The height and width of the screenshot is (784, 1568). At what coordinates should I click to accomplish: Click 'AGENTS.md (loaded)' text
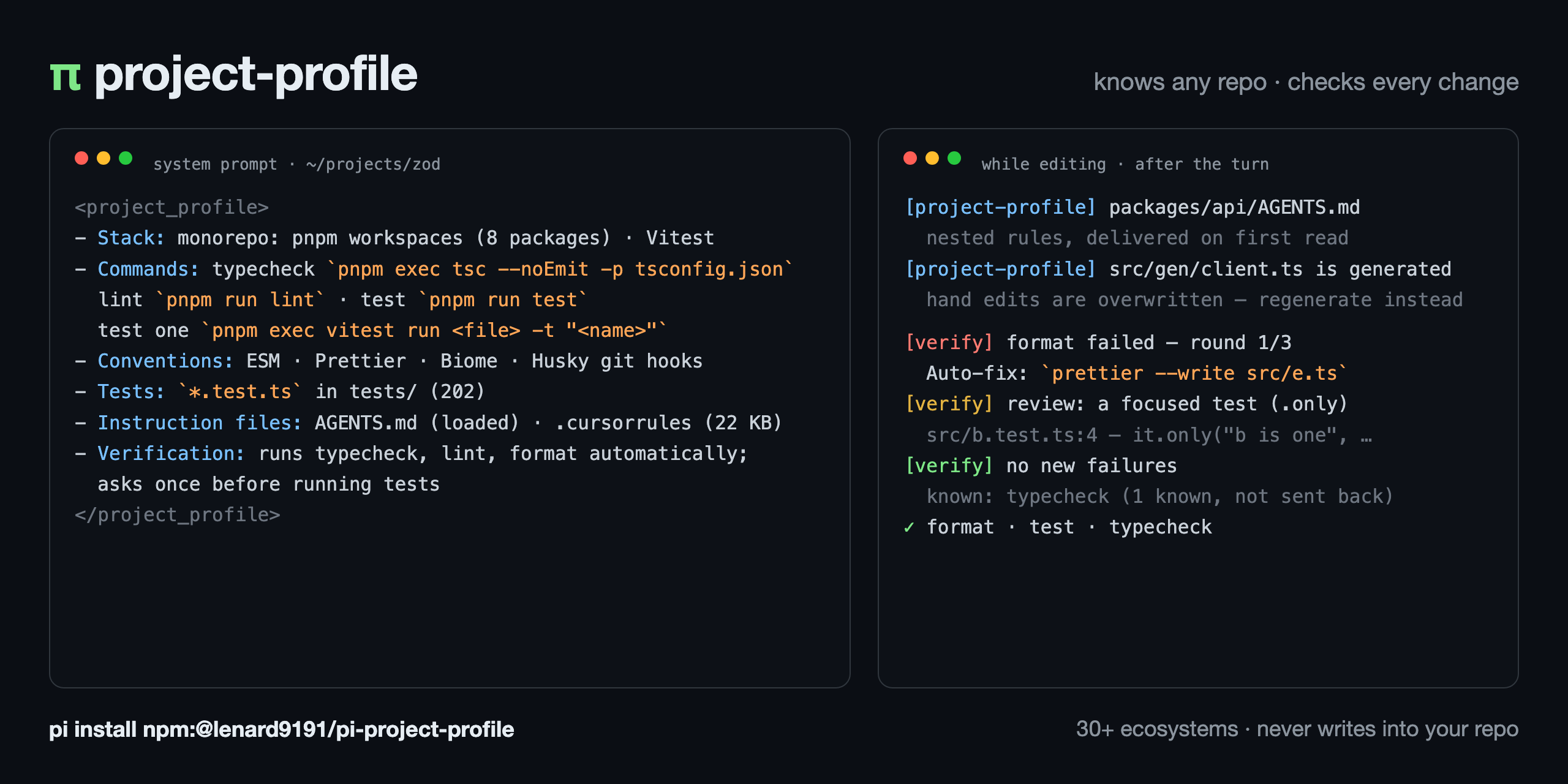pos(417,423)
